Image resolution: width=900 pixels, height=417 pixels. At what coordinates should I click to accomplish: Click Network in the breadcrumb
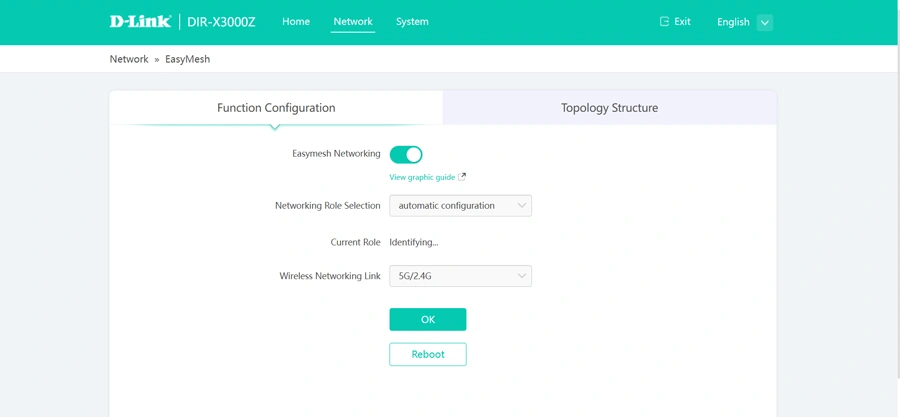pyautogui.click(x=129, y=59)
